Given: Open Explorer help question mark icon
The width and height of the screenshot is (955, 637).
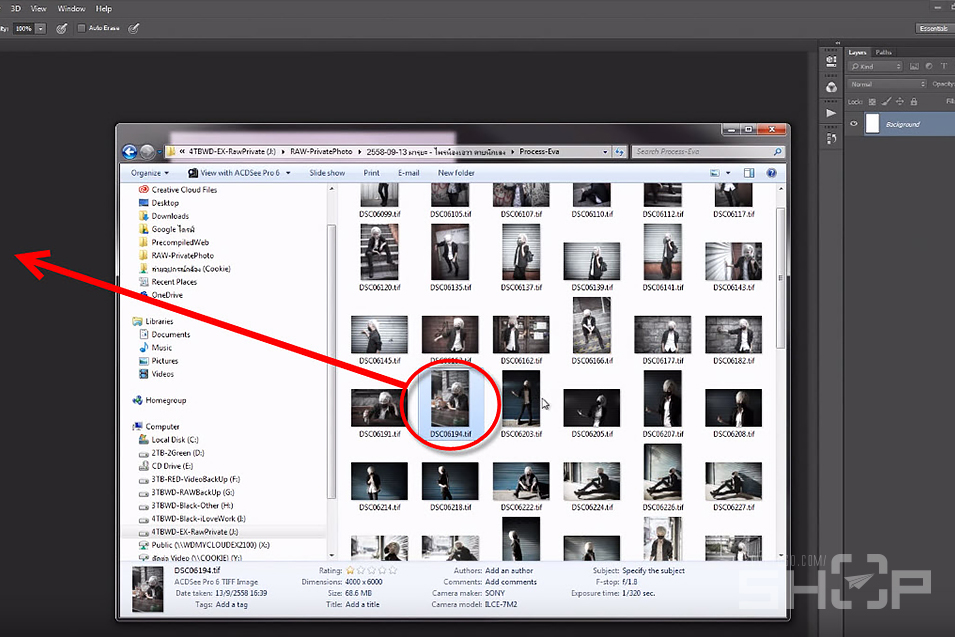Looking at the screenshot, I should tap(772, 173).
